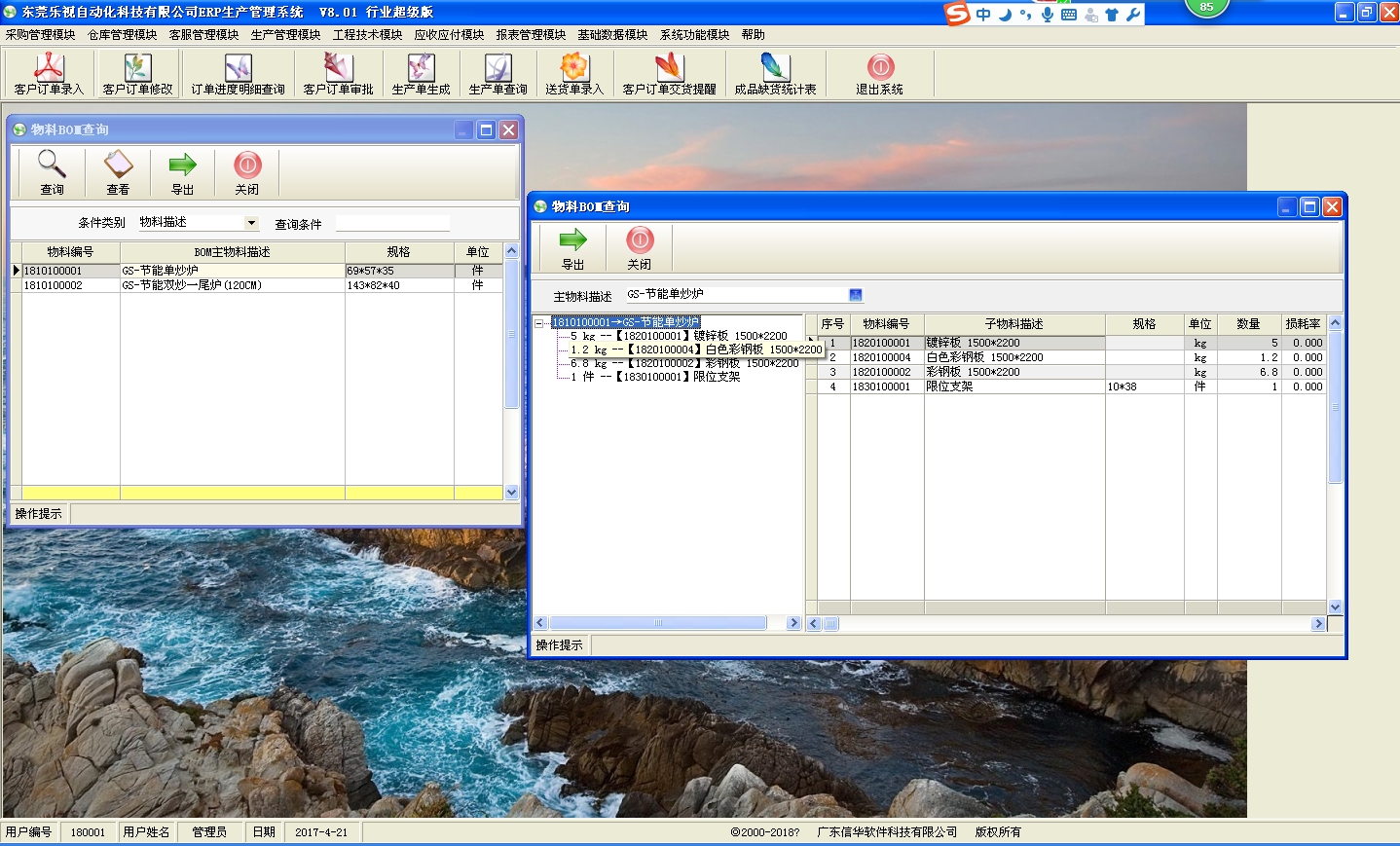Viewport: 1400px width, 846px height.
Task: Open 报表管理模块 menu
Action: [x=531, y=34]
